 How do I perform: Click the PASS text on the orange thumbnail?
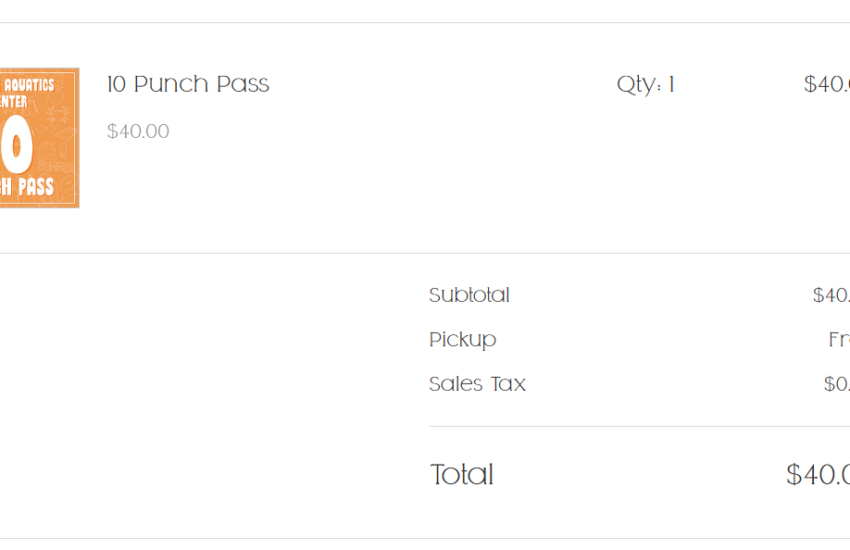(36, 186)
